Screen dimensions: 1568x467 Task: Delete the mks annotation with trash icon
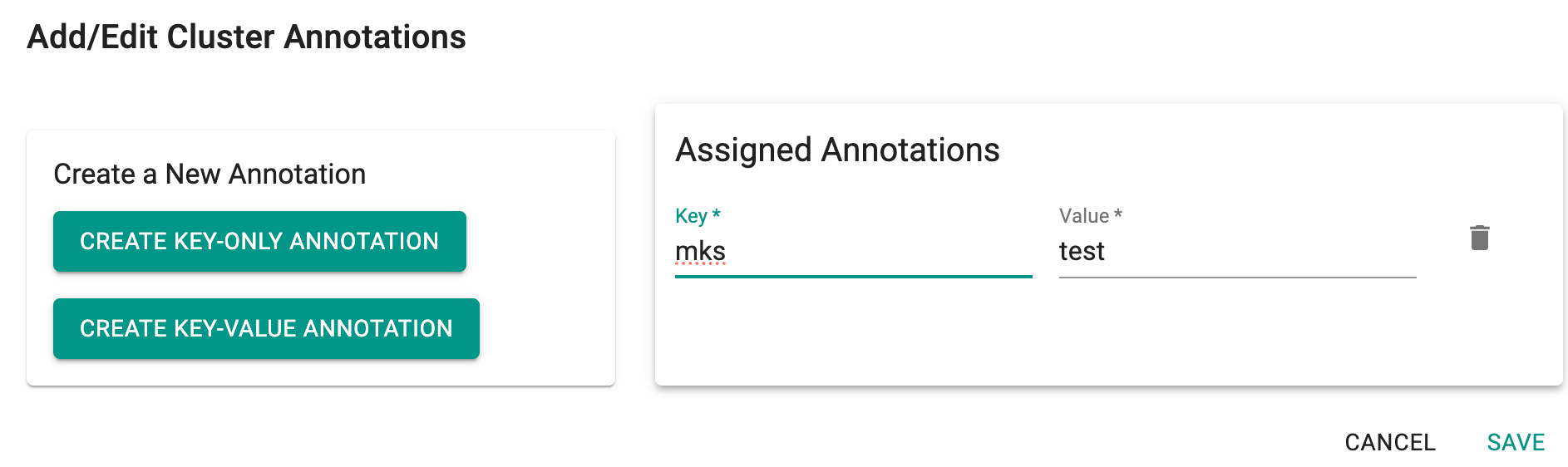pyautogui.click(x=1479, y=238)
